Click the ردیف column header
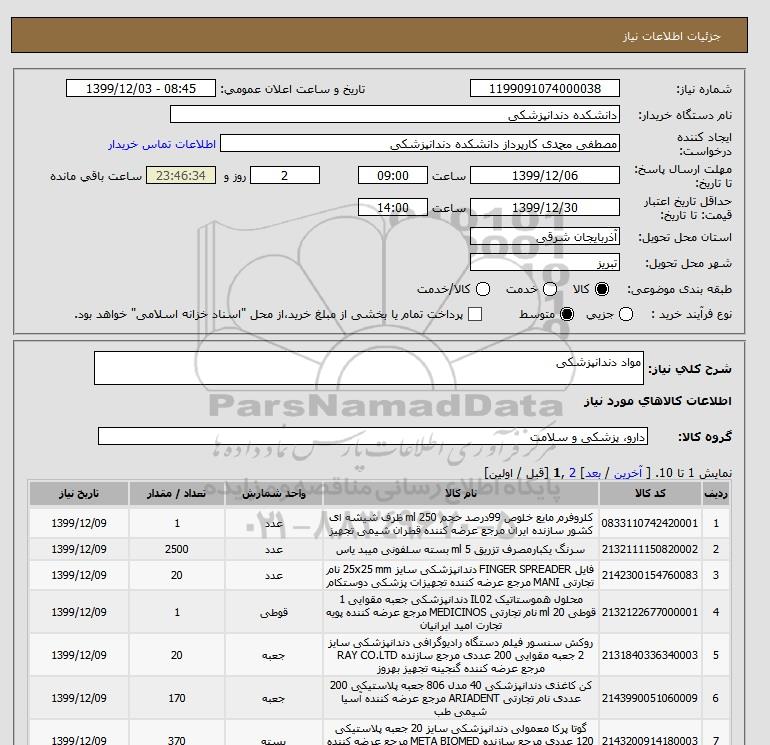This screenshot has height=745, width=770. click(715, 494)
